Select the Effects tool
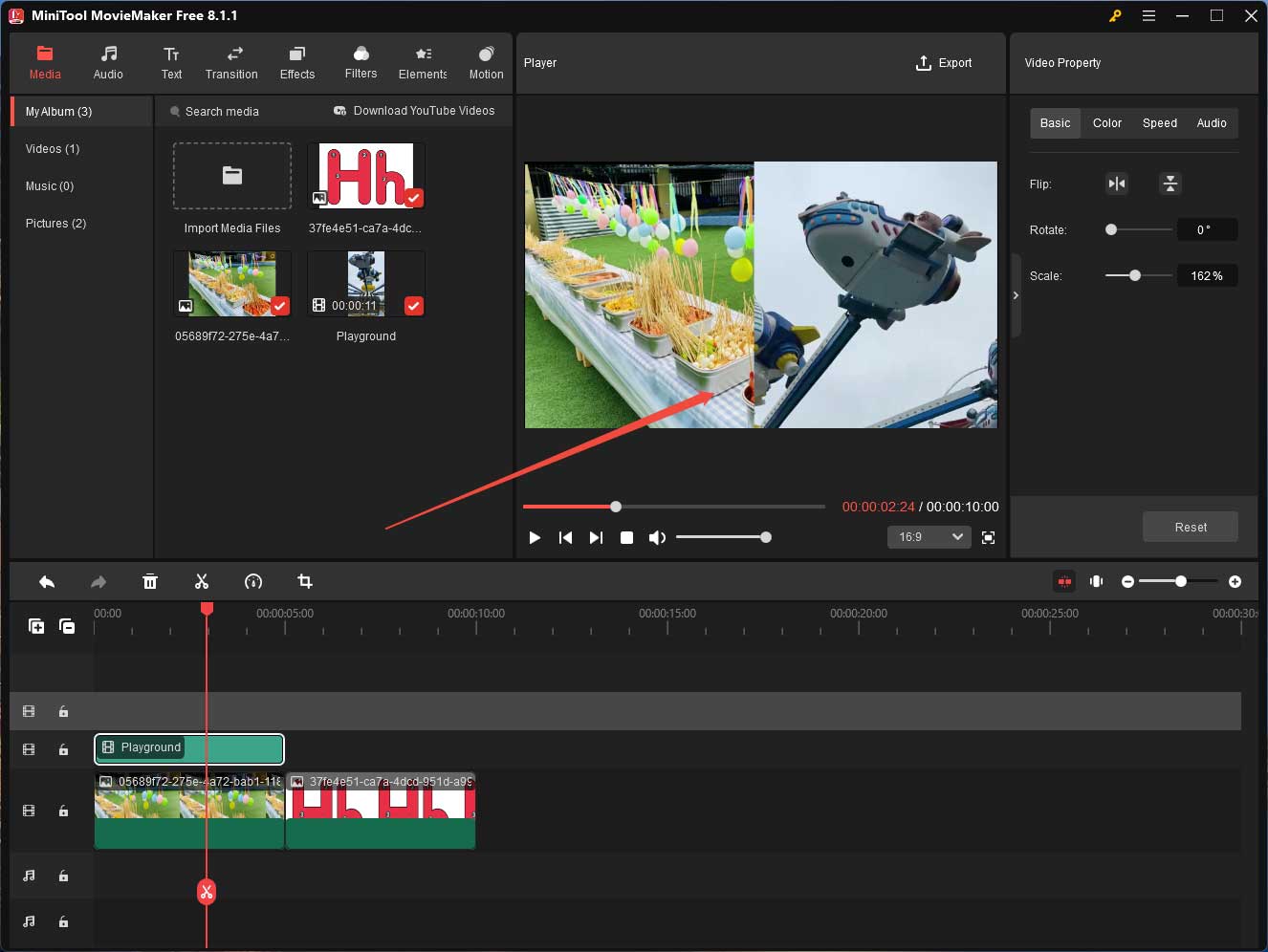The width and height of the screenshot is (1268, 952). click(296, 62)
